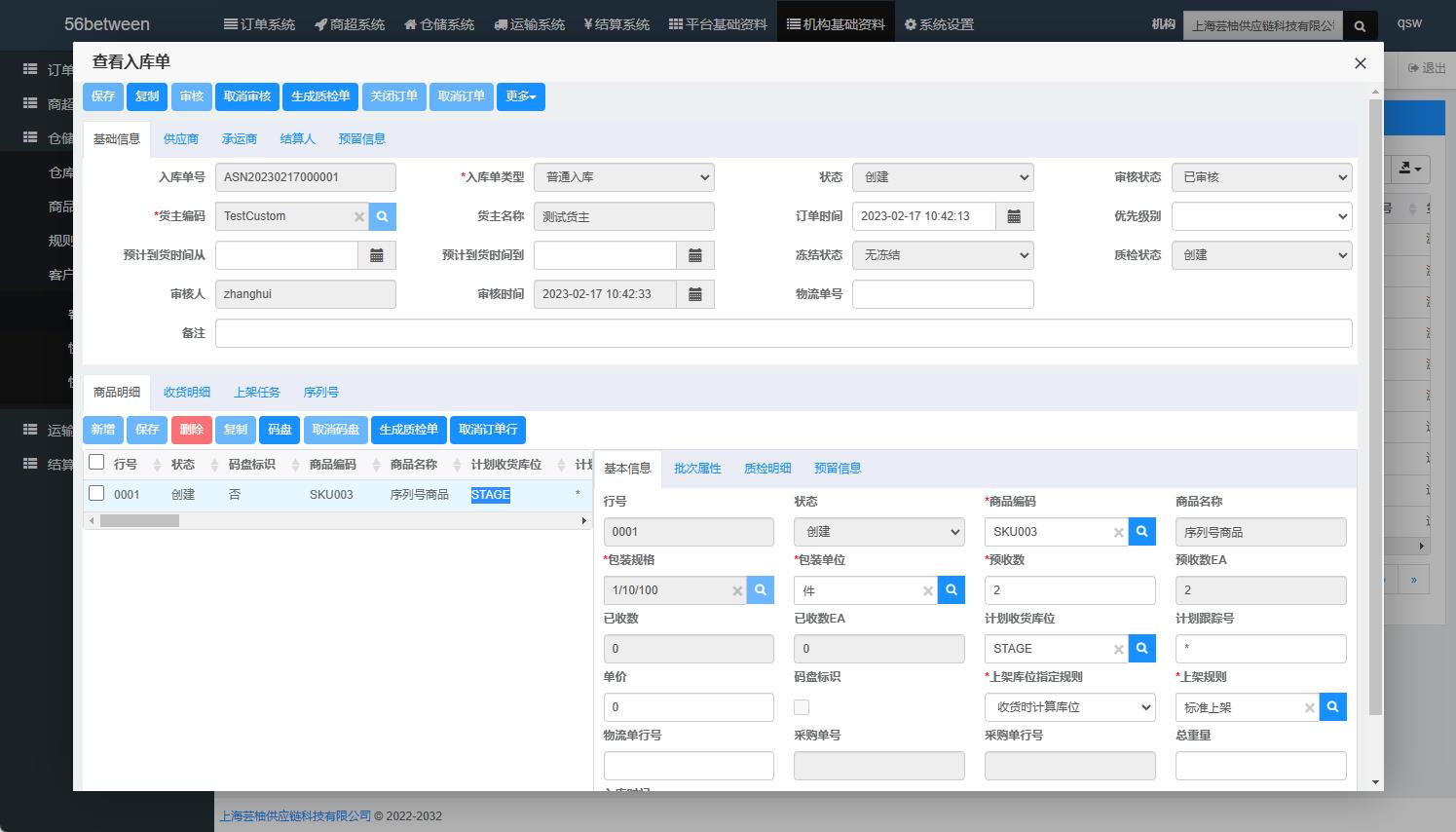
Task: Toggle the select-all rows checkbox
Action: click(x=96, y=462)
